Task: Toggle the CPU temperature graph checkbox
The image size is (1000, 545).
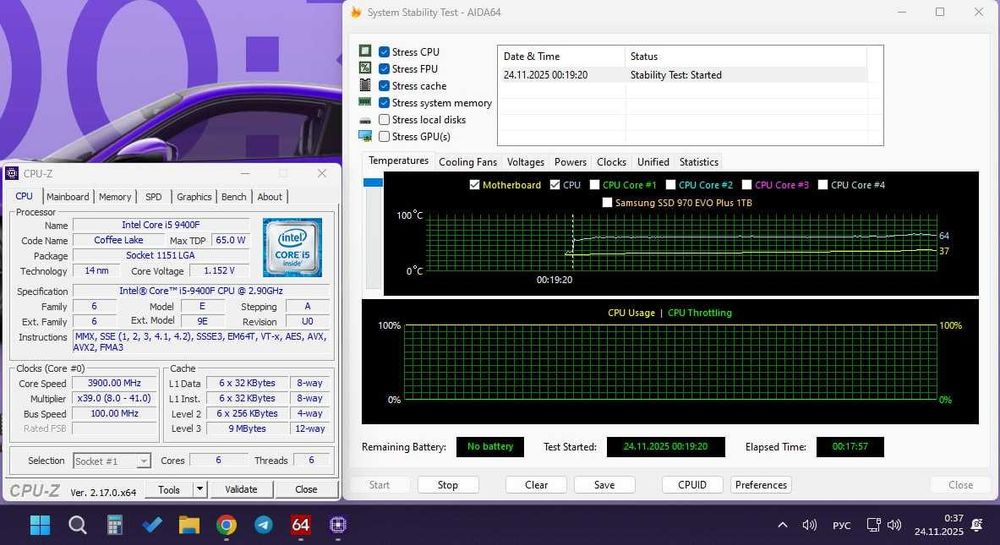Action: pyautogui.click(x=555, y=185)
